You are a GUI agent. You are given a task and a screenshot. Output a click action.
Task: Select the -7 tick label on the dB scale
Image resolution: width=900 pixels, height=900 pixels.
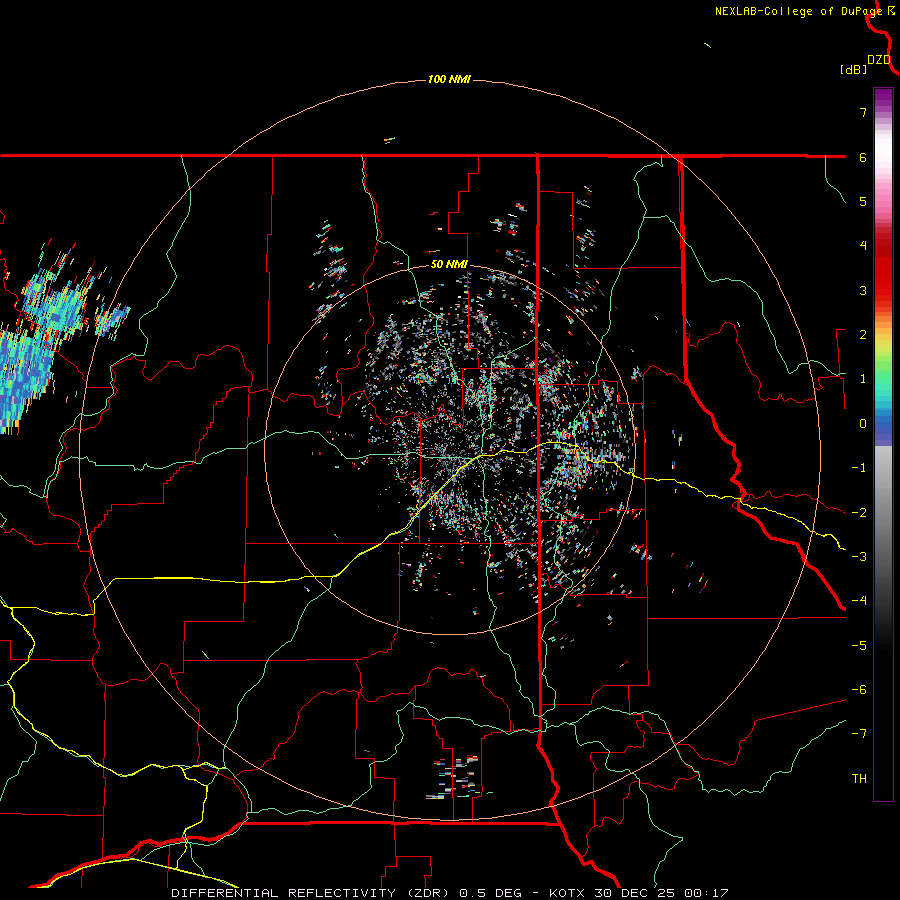pyautogui.click(x=859, y=734)
